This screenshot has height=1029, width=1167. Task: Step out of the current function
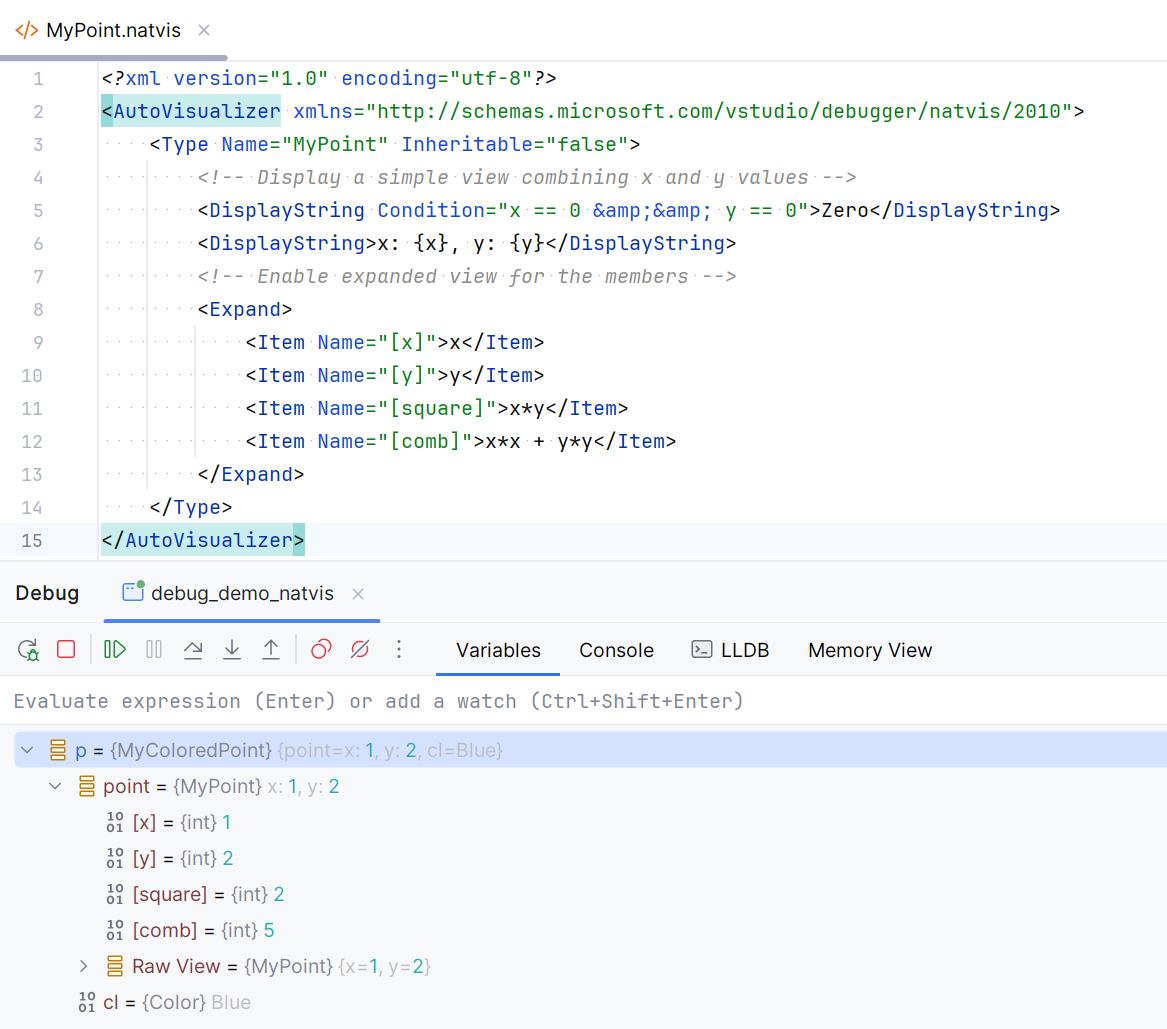pyautogui.click(x=270, y=649)
